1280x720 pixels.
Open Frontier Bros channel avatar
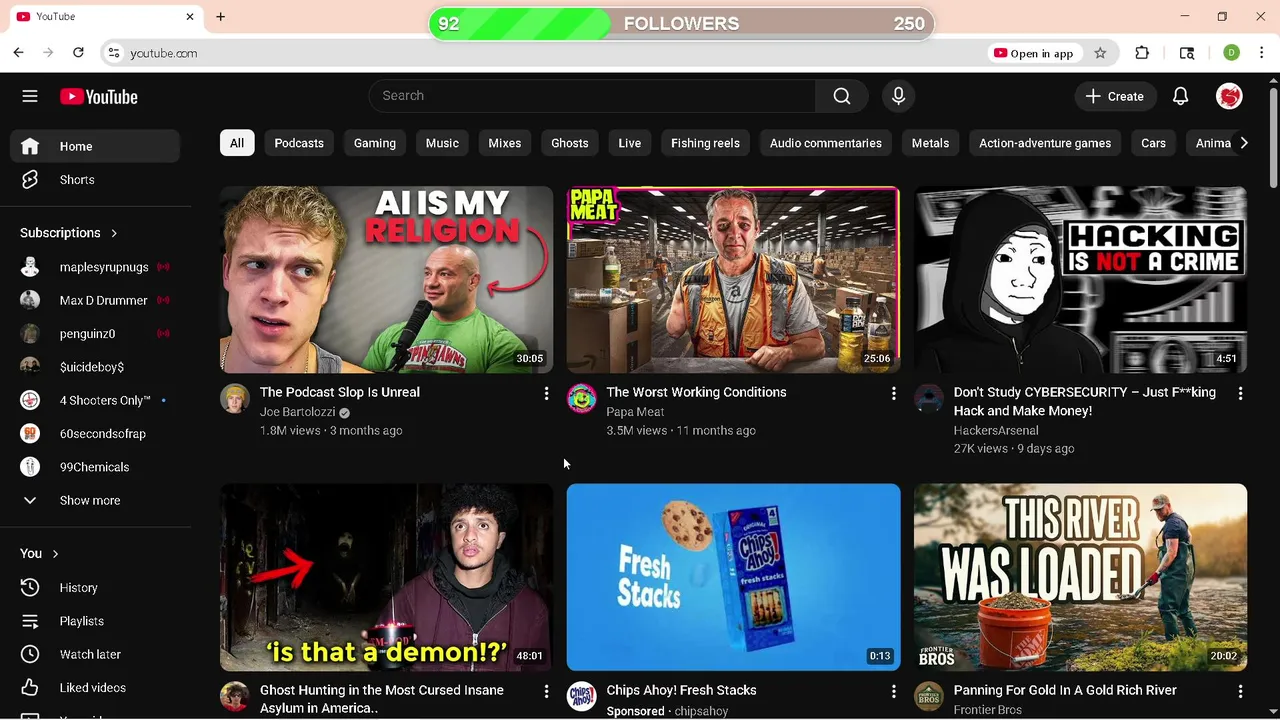[x=929, y=696]
